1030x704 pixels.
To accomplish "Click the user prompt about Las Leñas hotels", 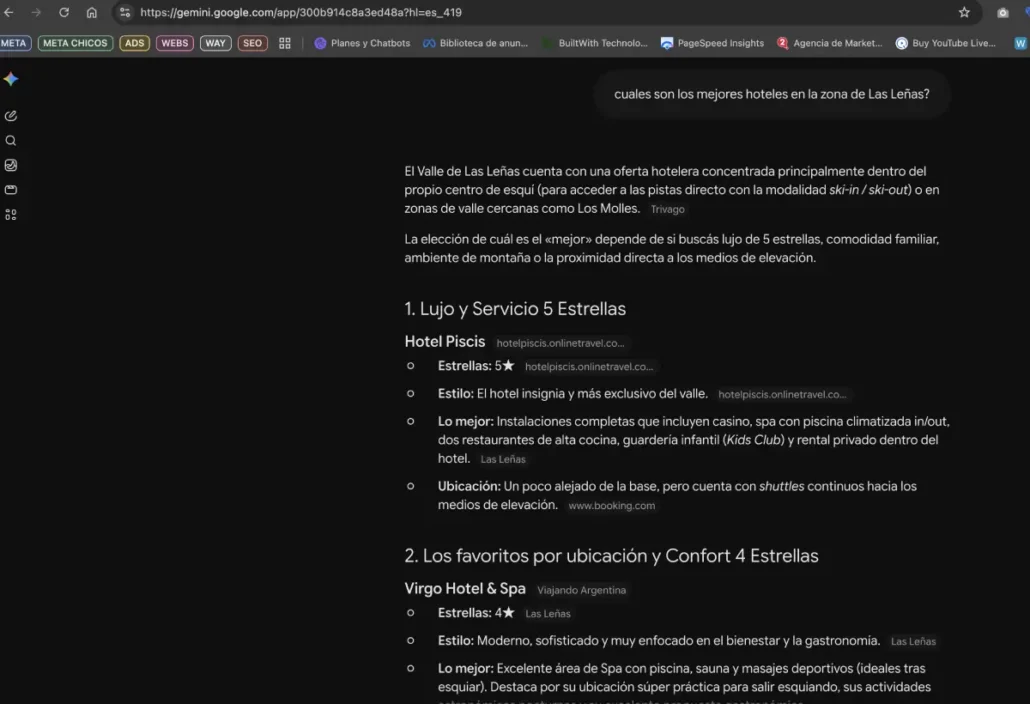I will point(772,94).
